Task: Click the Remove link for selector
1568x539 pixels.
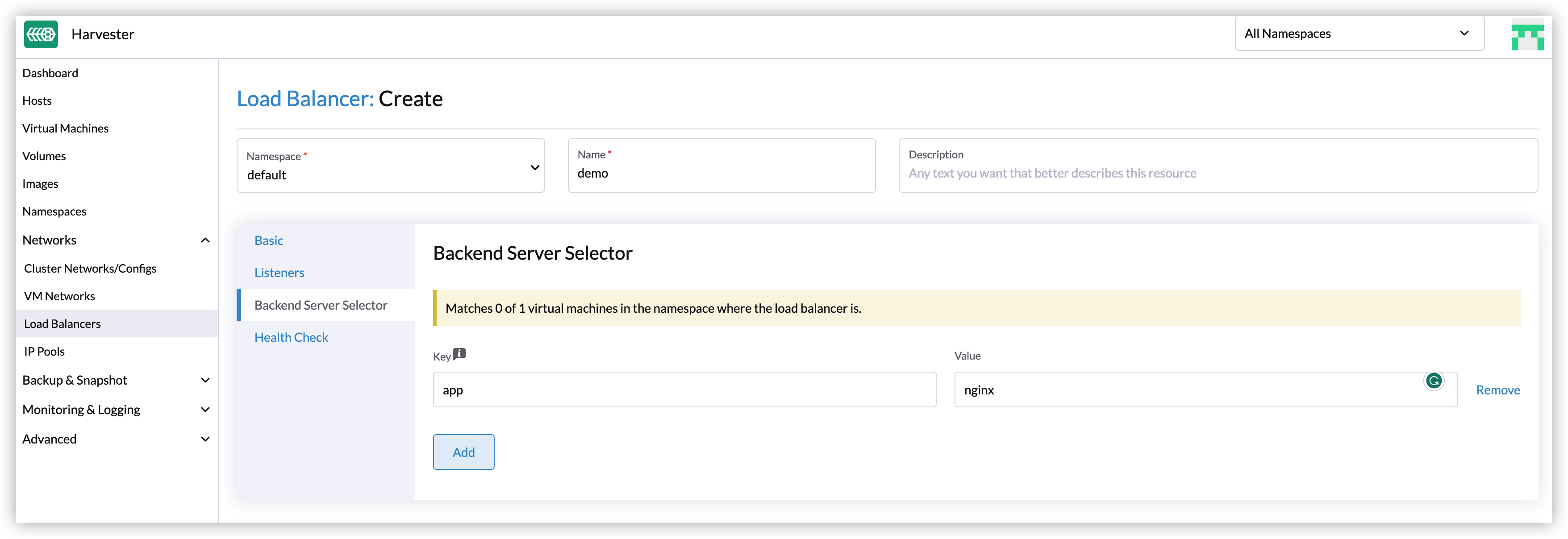Action: coord(1497,390)
